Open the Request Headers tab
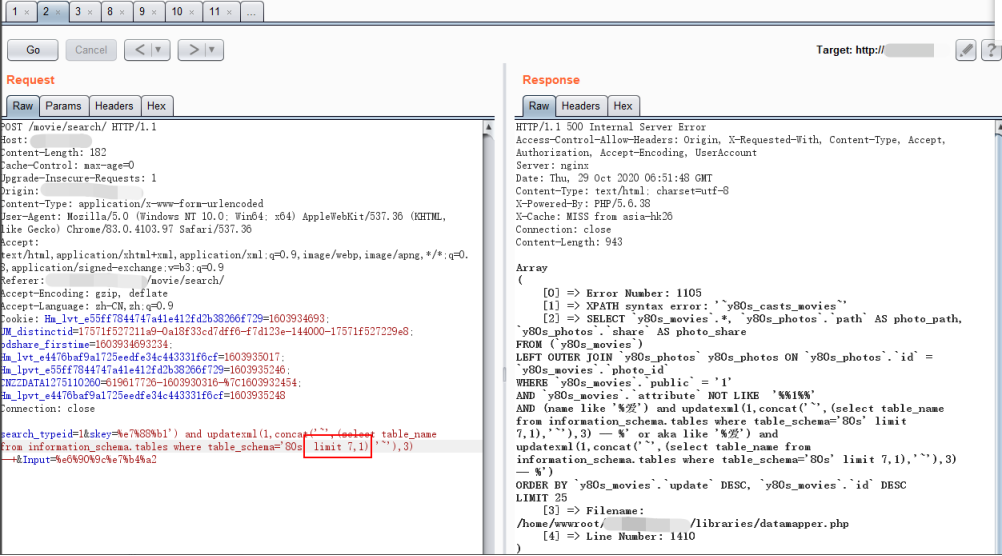The width and height of the screenshot is (1002, 556). click(x=114, y=106)
